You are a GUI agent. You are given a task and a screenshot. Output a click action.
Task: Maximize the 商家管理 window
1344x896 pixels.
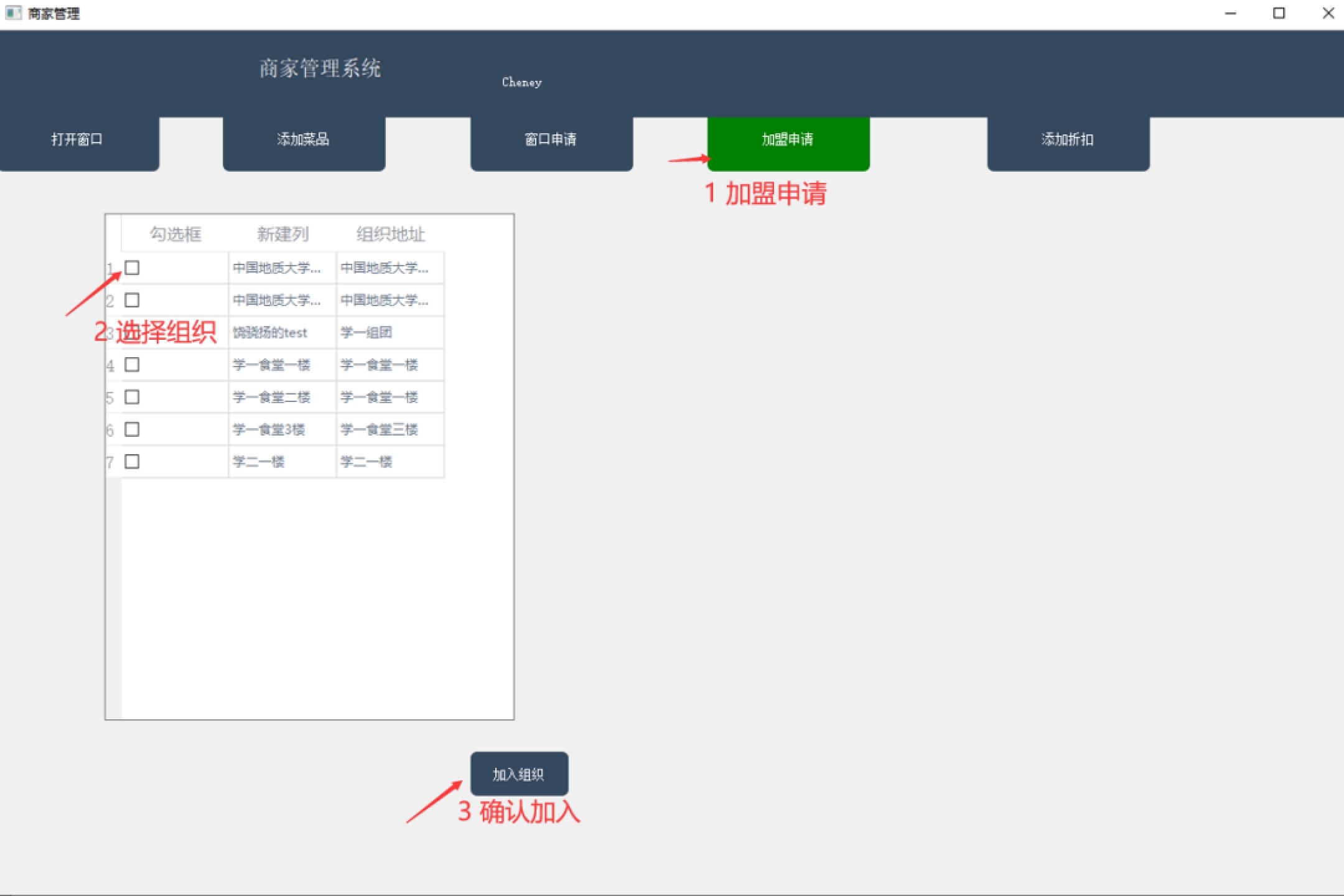point(1279,13)
